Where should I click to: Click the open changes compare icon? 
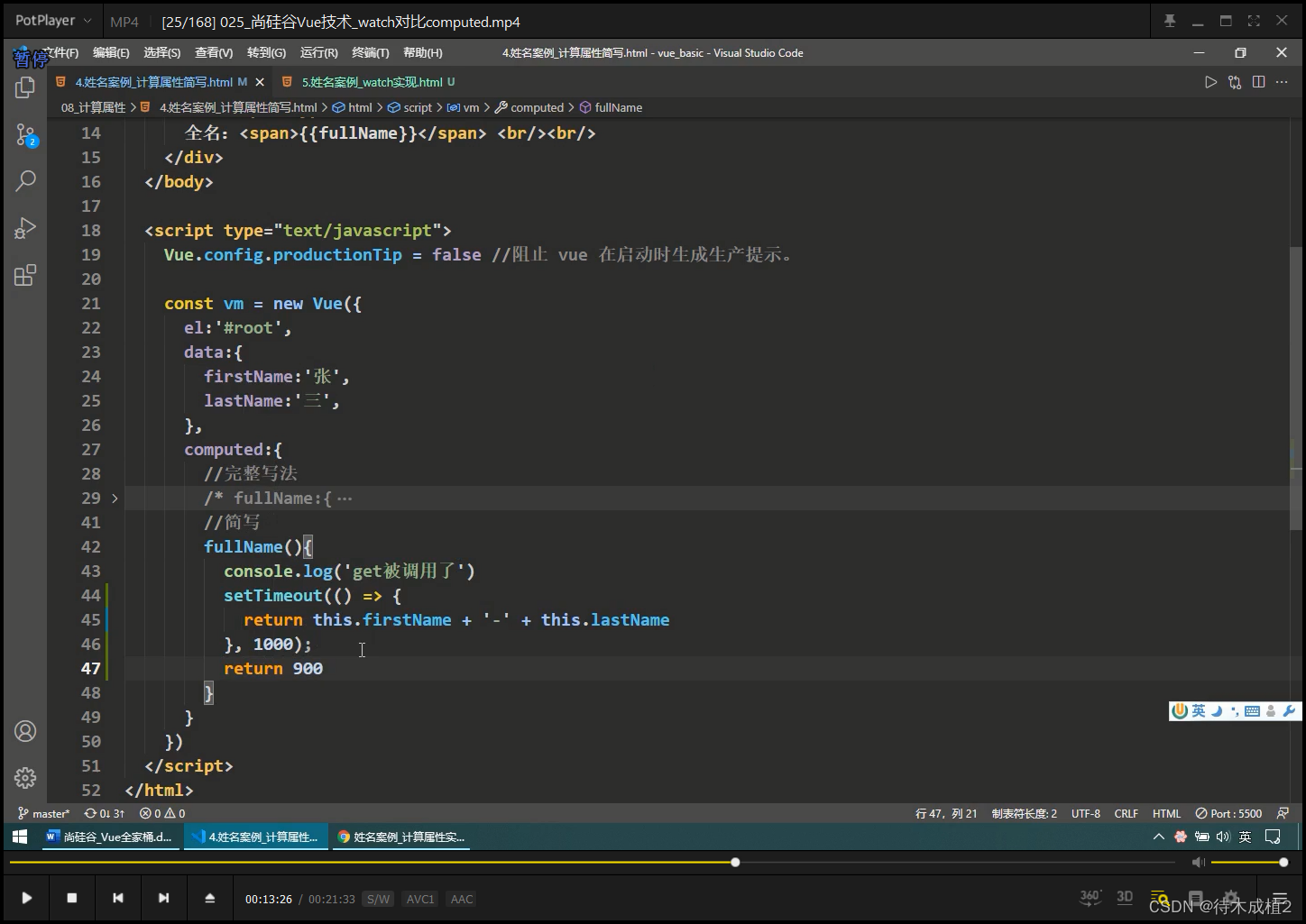coord(1235,82)
